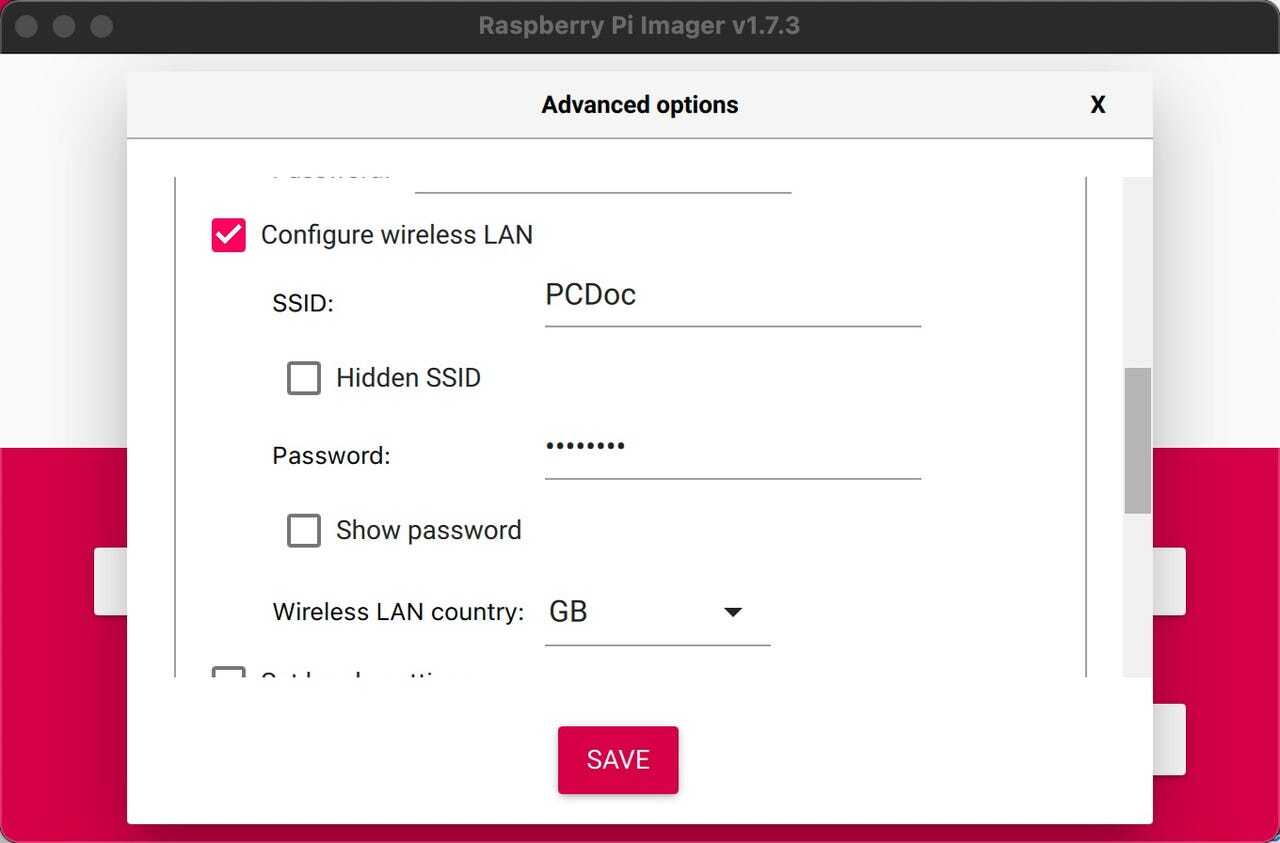Click the macOS window minimize button

(x=64, y=26)
